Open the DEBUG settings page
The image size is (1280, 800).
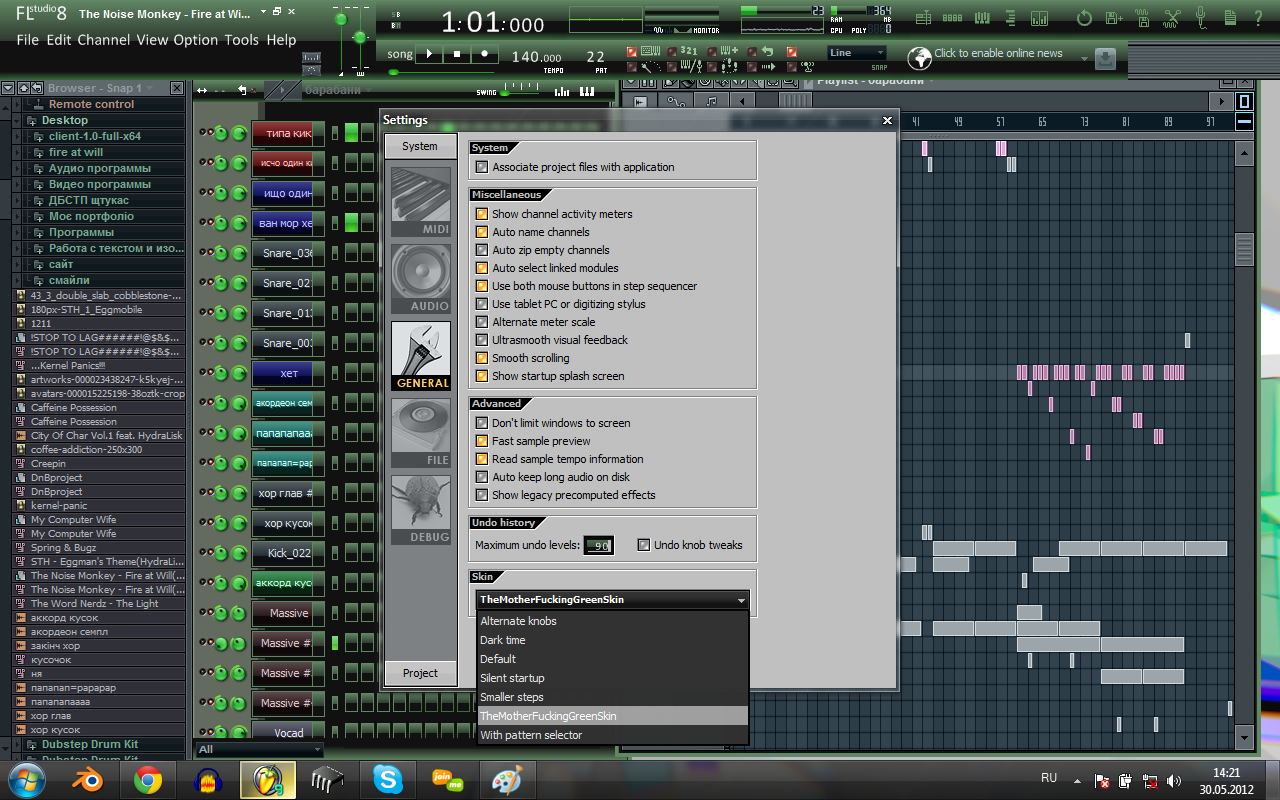[421, 510]
